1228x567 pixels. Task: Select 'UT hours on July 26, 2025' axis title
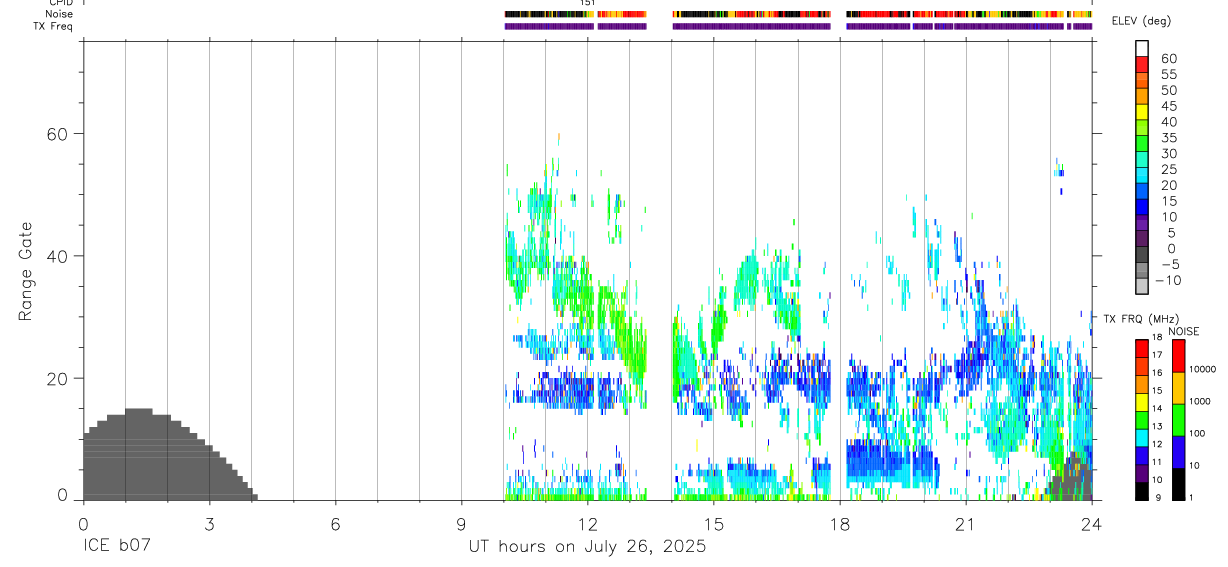(x=587, y=547)
